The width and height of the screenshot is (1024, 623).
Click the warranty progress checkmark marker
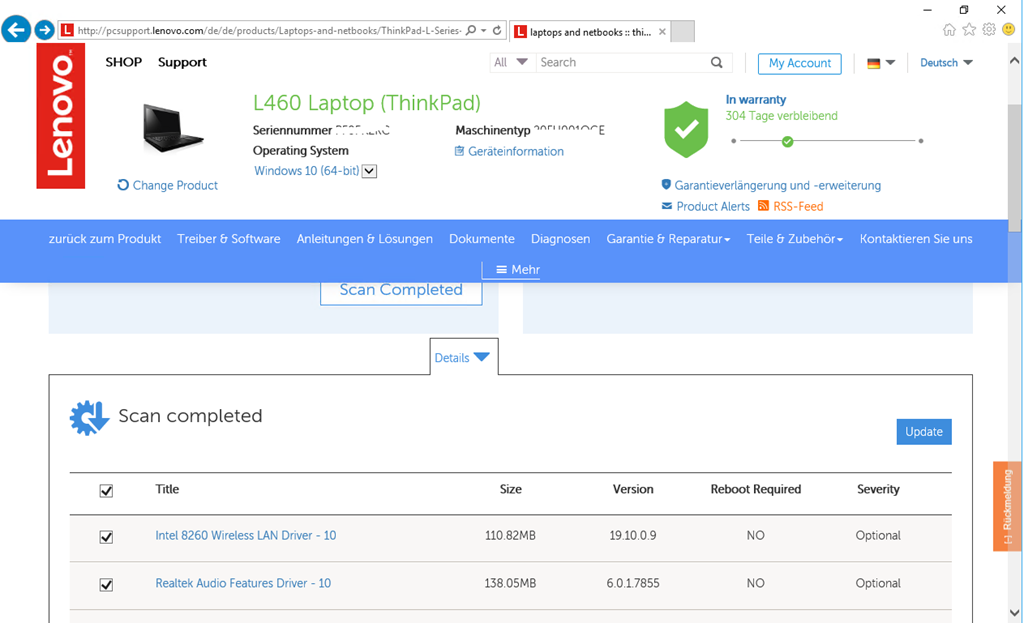tap(788, 141)
